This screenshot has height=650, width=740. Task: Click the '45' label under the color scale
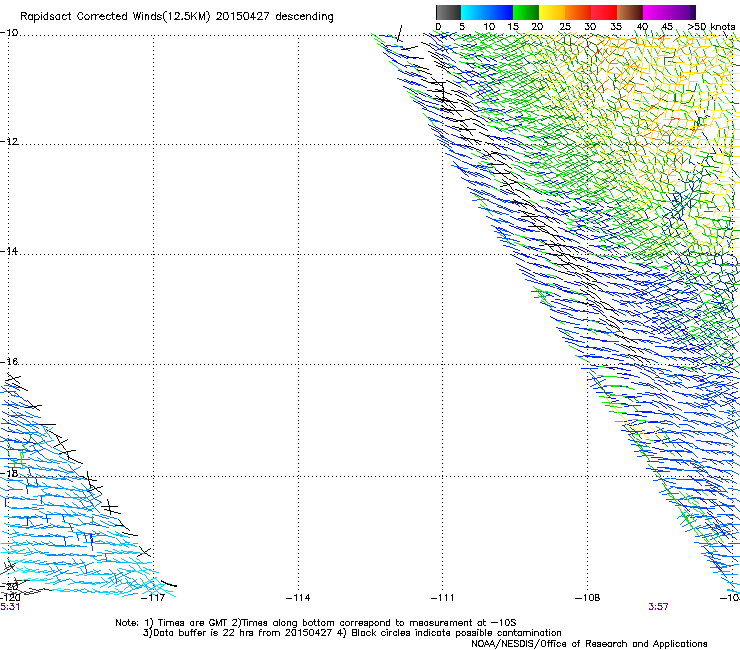[x=667, y=27]
